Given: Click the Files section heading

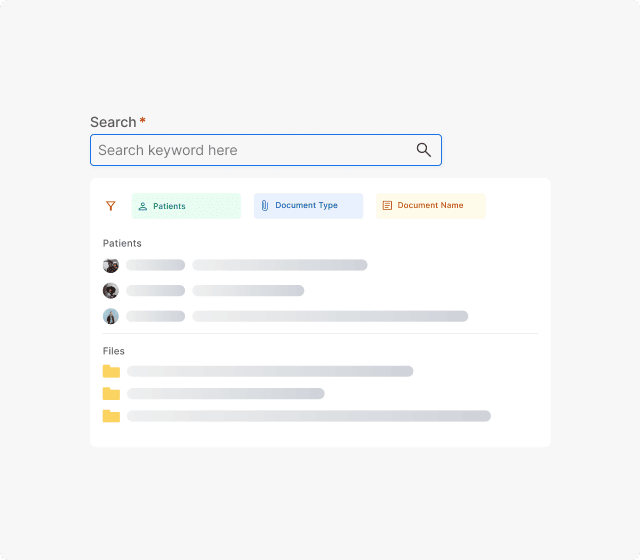Looking at the screenshot, I should point(114,351).
